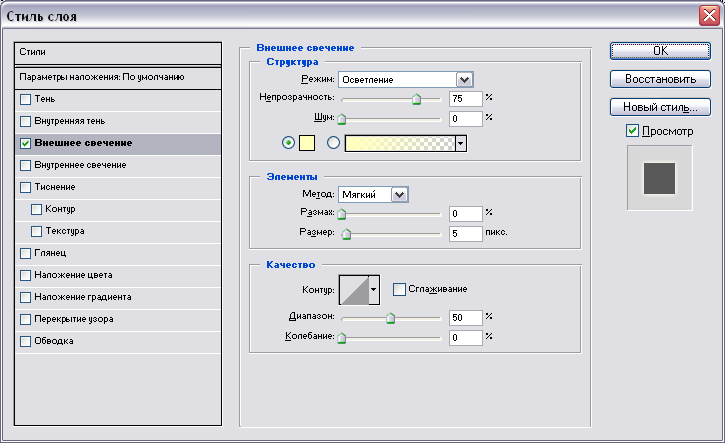Click the Восстановить button

click(660, 79)
